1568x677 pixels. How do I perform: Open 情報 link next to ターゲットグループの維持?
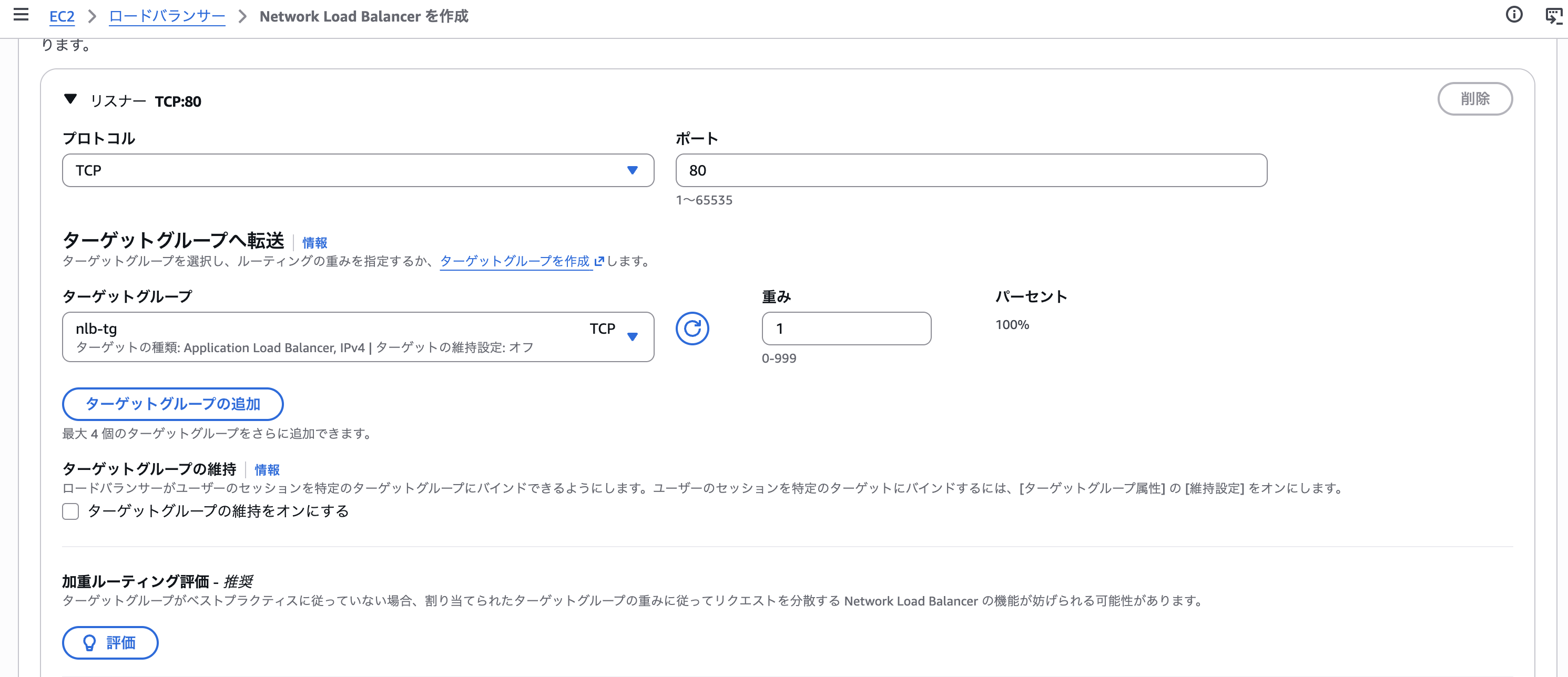267,469
